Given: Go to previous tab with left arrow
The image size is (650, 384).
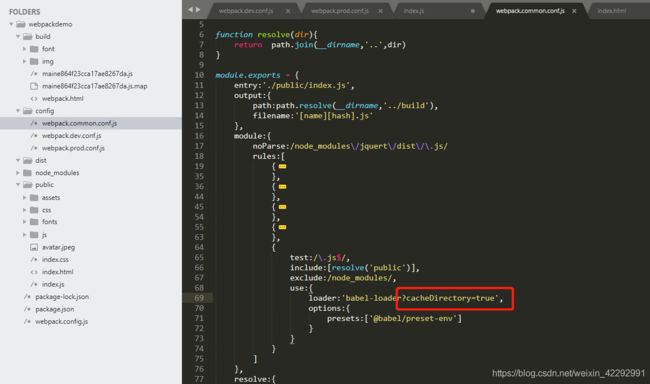Looking at the screenshot, I should pos(190,10).
